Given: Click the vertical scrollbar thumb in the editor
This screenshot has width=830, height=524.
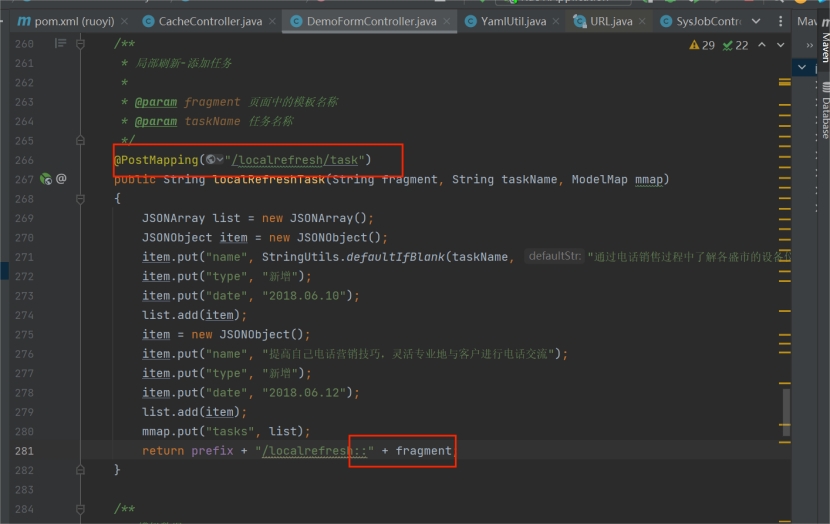Looking at the screenshot, I should coord(786,408).
